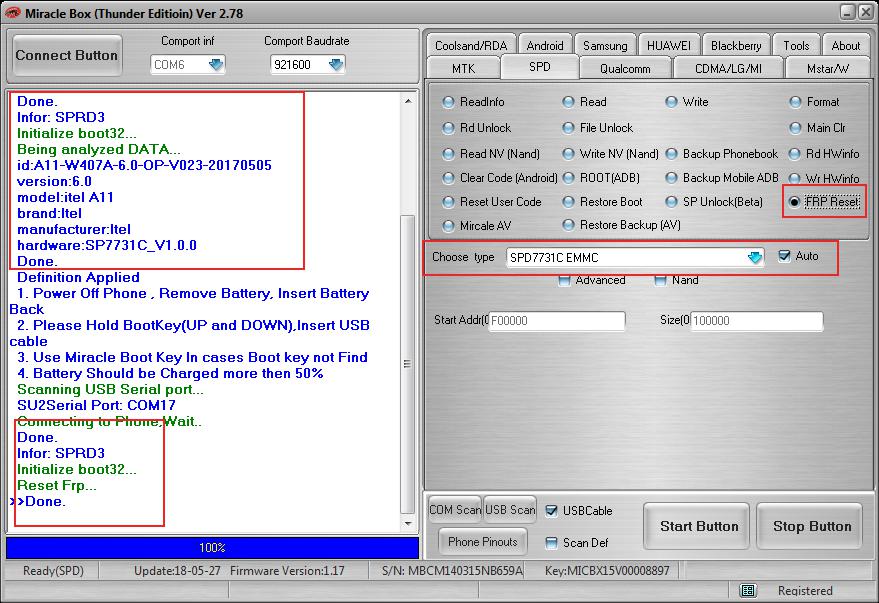Switch to the Android tab
The image size is (879, 603).
pos(545,45)
